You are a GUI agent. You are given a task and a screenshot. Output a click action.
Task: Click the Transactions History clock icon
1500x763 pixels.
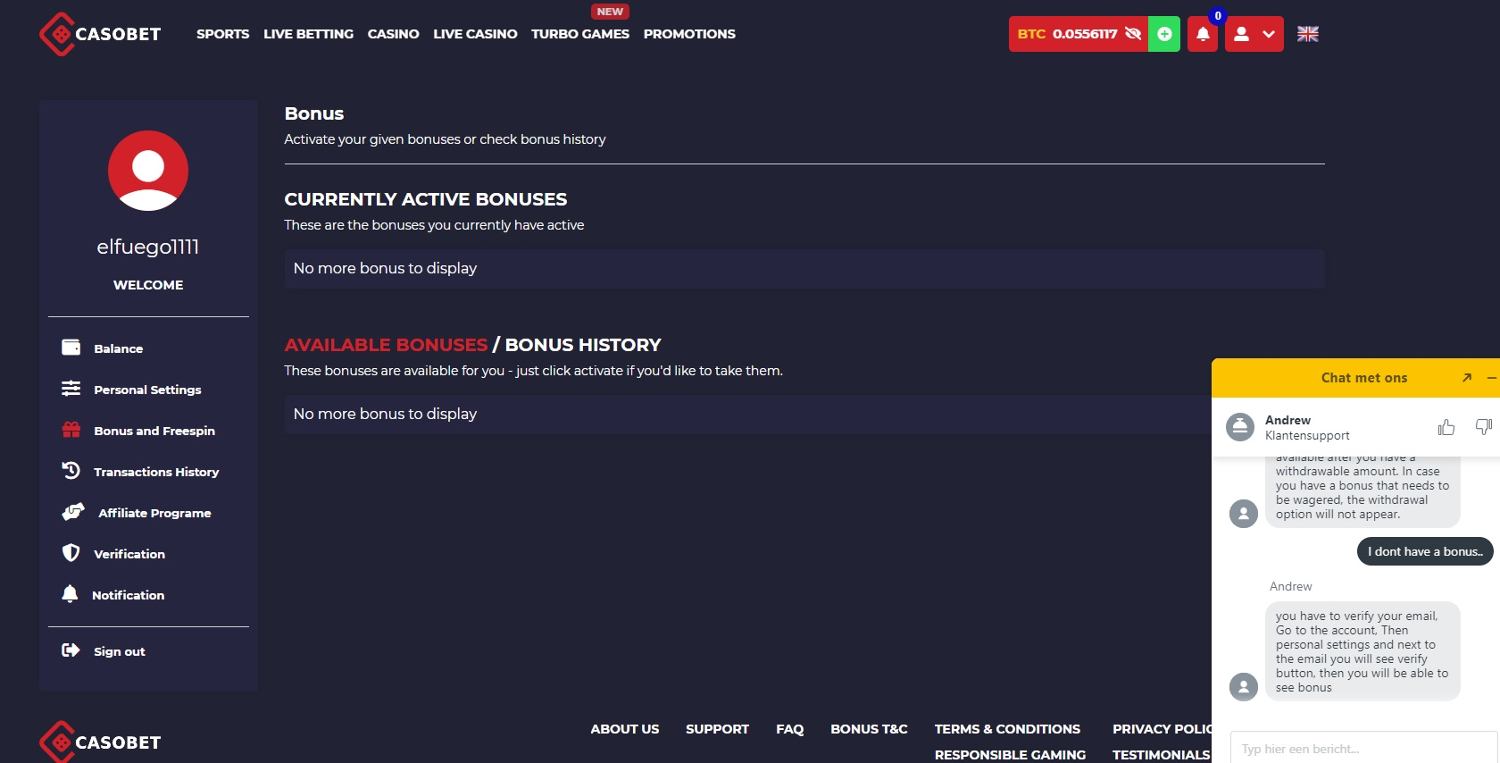point(71,471)
